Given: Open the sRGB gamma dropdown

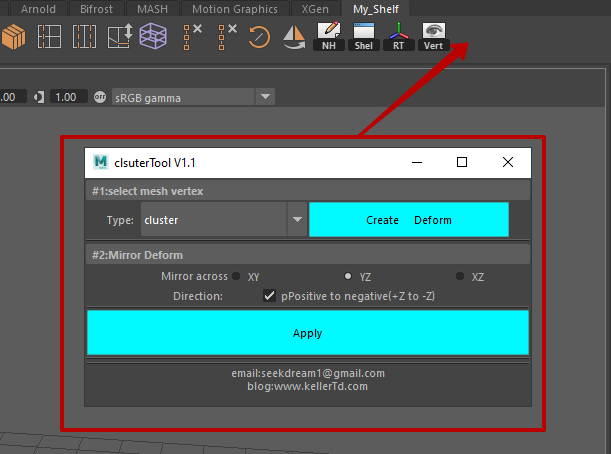Looking at the screenshot, I should coord(193,97).
